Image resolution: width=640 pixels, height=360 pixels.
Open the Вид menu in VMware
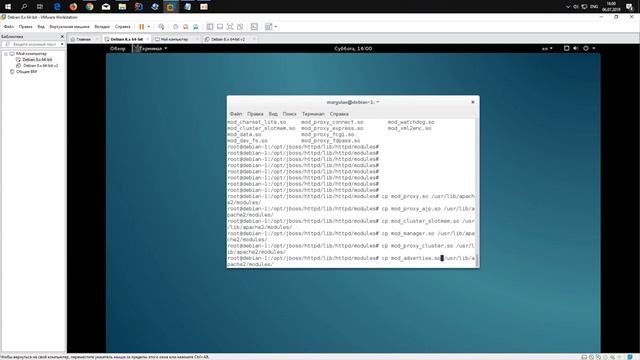41,27
